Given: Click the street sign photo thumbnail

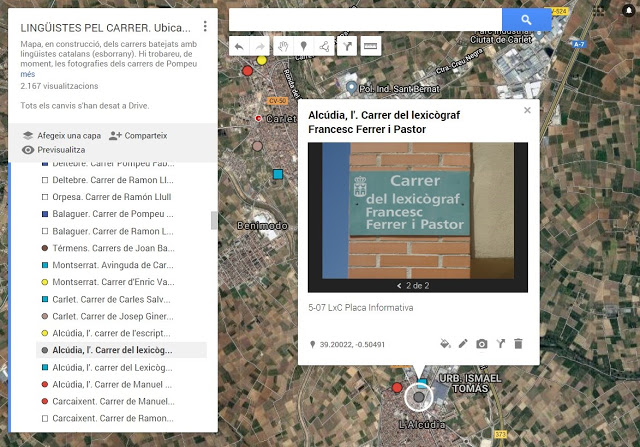Looking at the screenshot, I should click(418, 211).
